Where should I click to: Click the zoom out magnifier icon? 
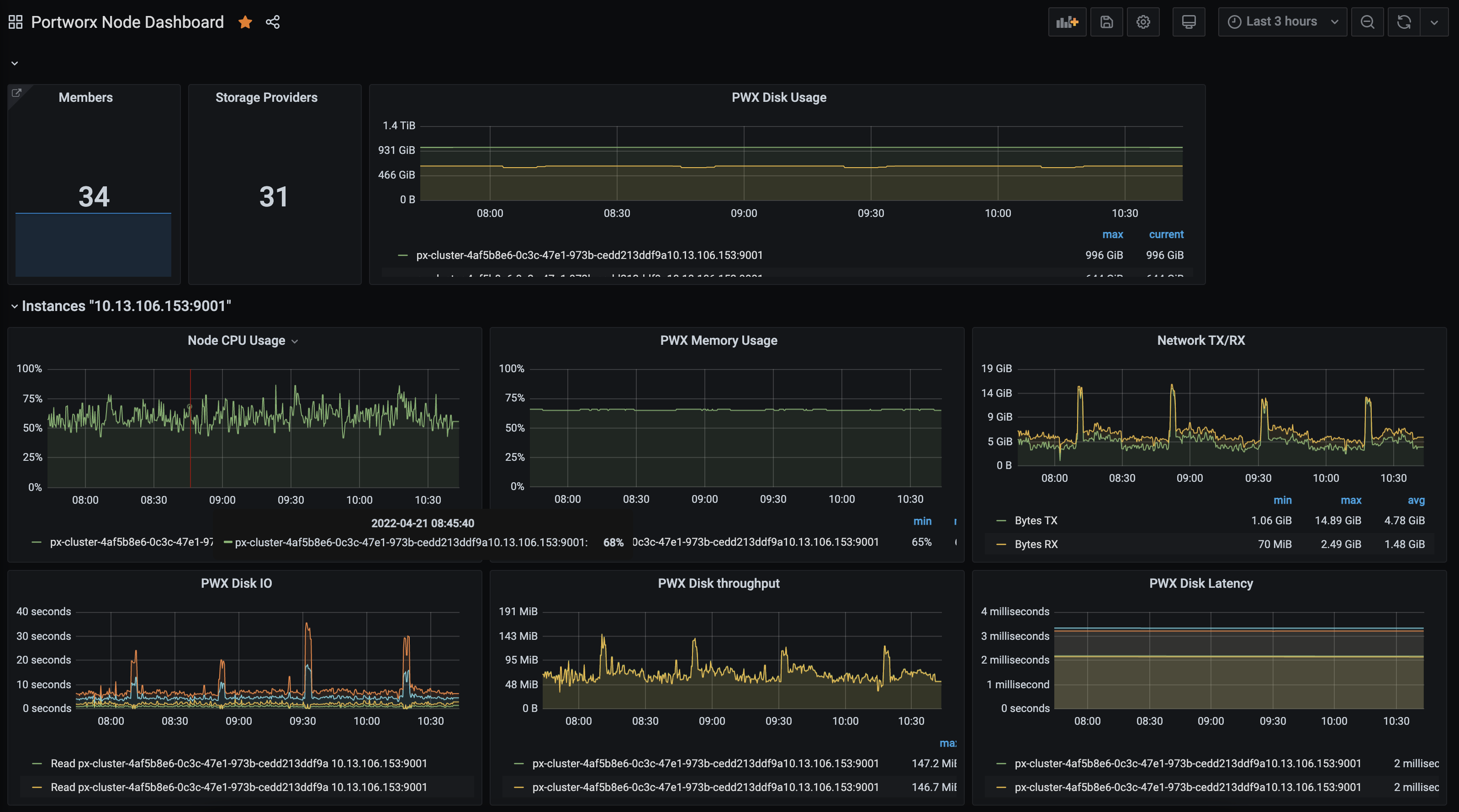pyautogui.click(x=1368, y=21)
